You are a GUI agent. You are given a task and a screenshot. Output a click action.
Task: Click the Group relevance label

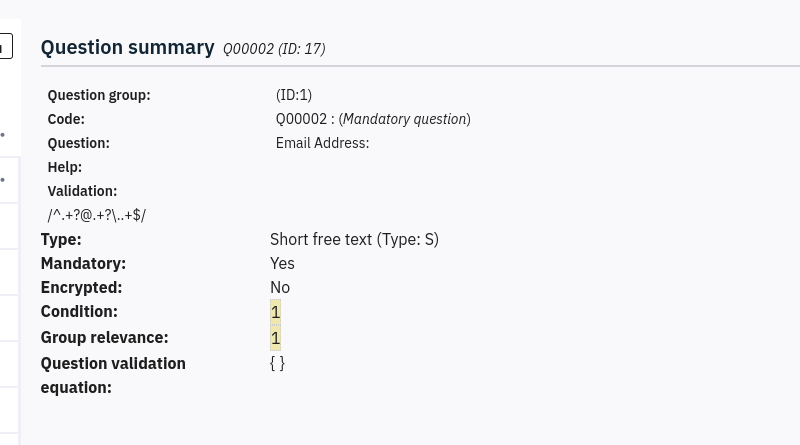104,337
